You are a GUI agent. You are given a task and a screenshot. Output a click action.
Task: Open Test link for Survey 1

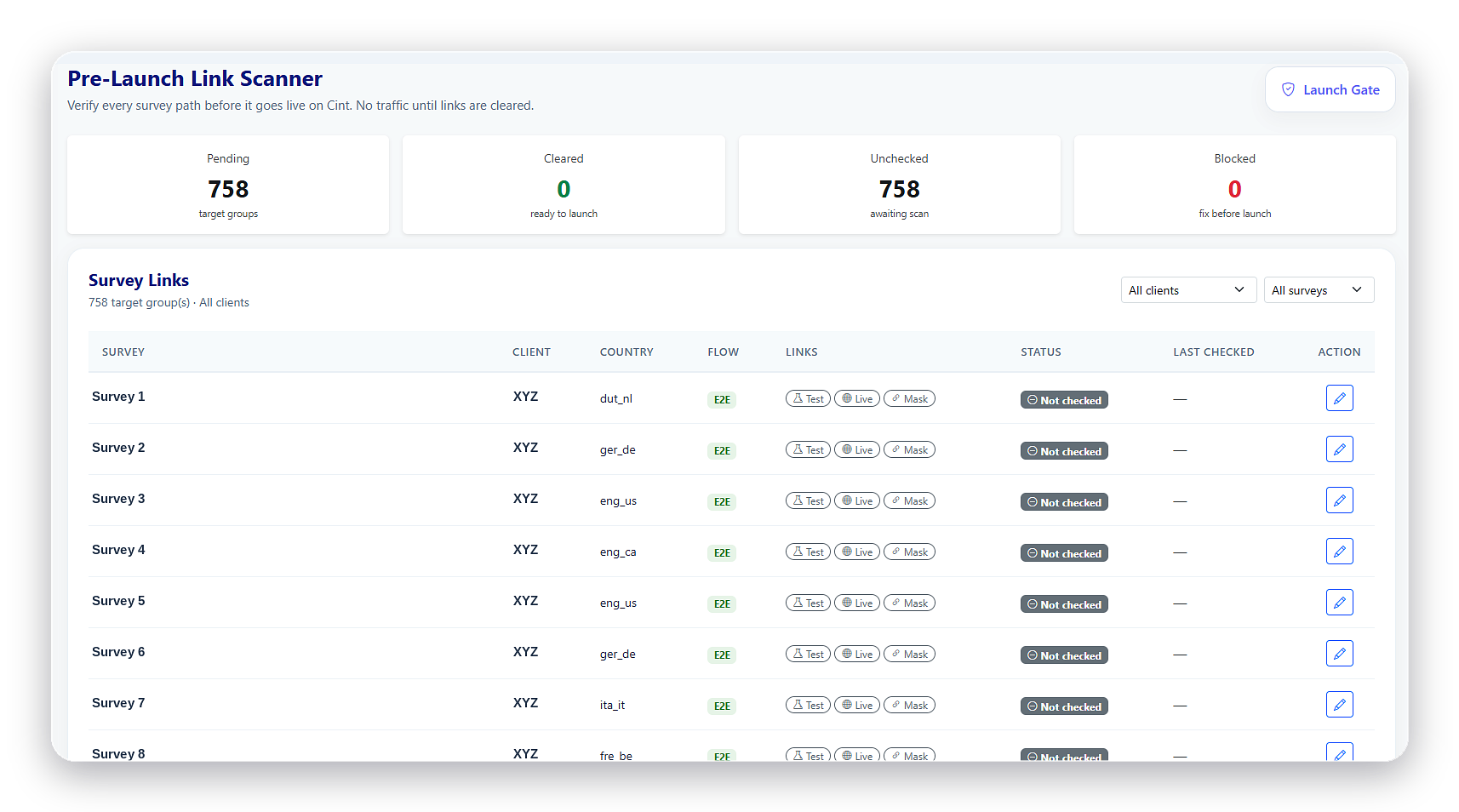[x=808, y=398]
